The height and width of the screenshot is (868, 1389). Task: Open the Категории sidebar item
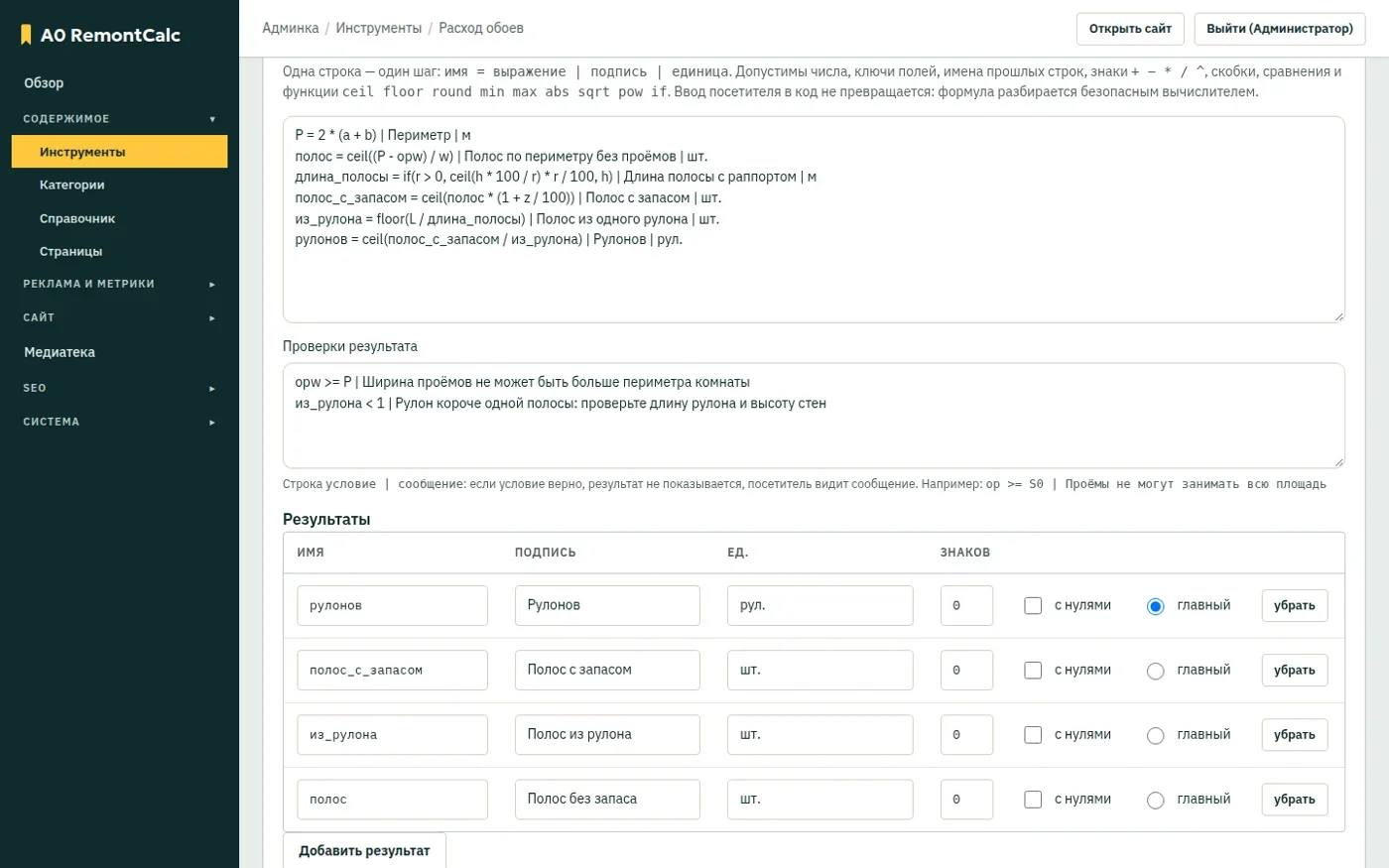(119, 185)
